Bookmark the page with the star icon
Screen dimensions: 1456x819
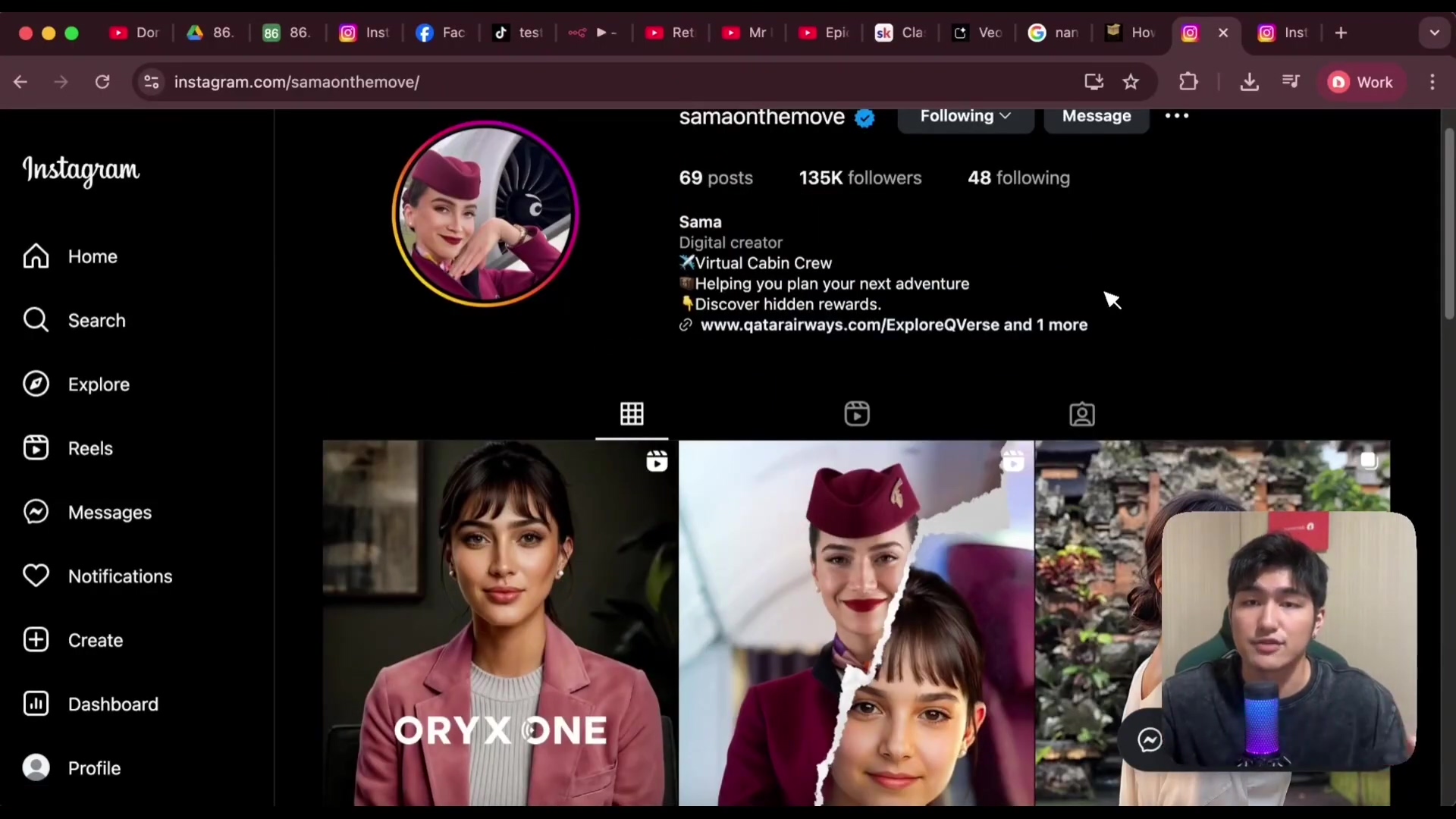[x=1131, y=82]
